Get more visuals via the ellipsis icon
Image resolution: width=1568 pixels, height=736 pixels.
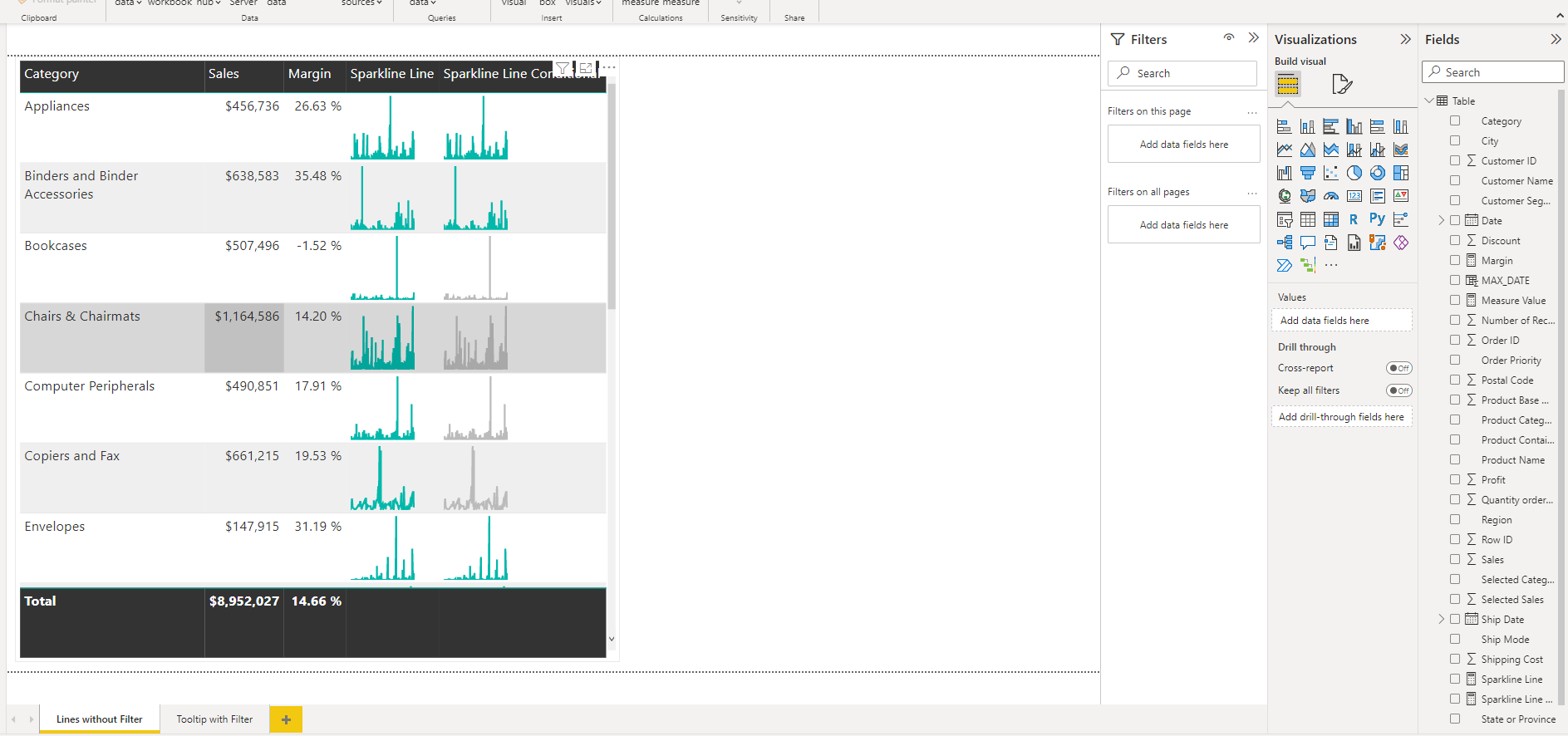point(1331,266)
